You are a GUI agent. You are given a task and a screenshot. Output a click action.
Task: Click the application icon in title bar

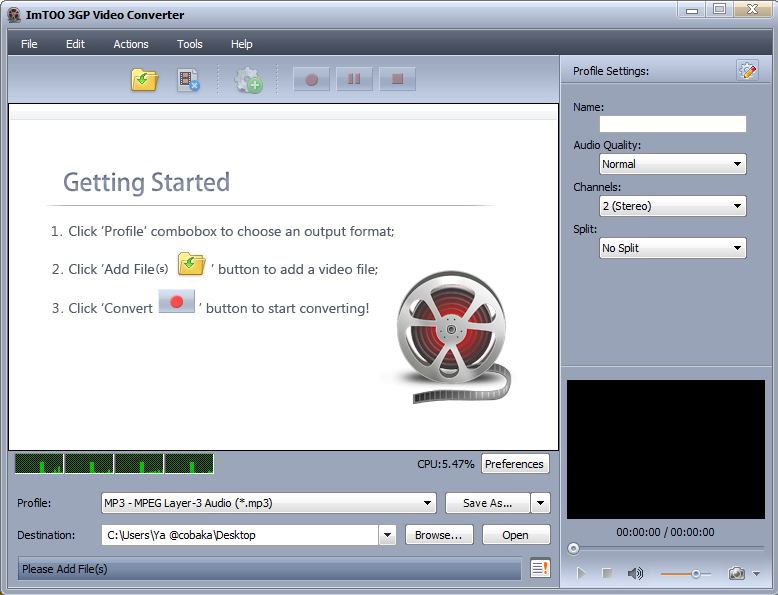(x=14, y=15)
